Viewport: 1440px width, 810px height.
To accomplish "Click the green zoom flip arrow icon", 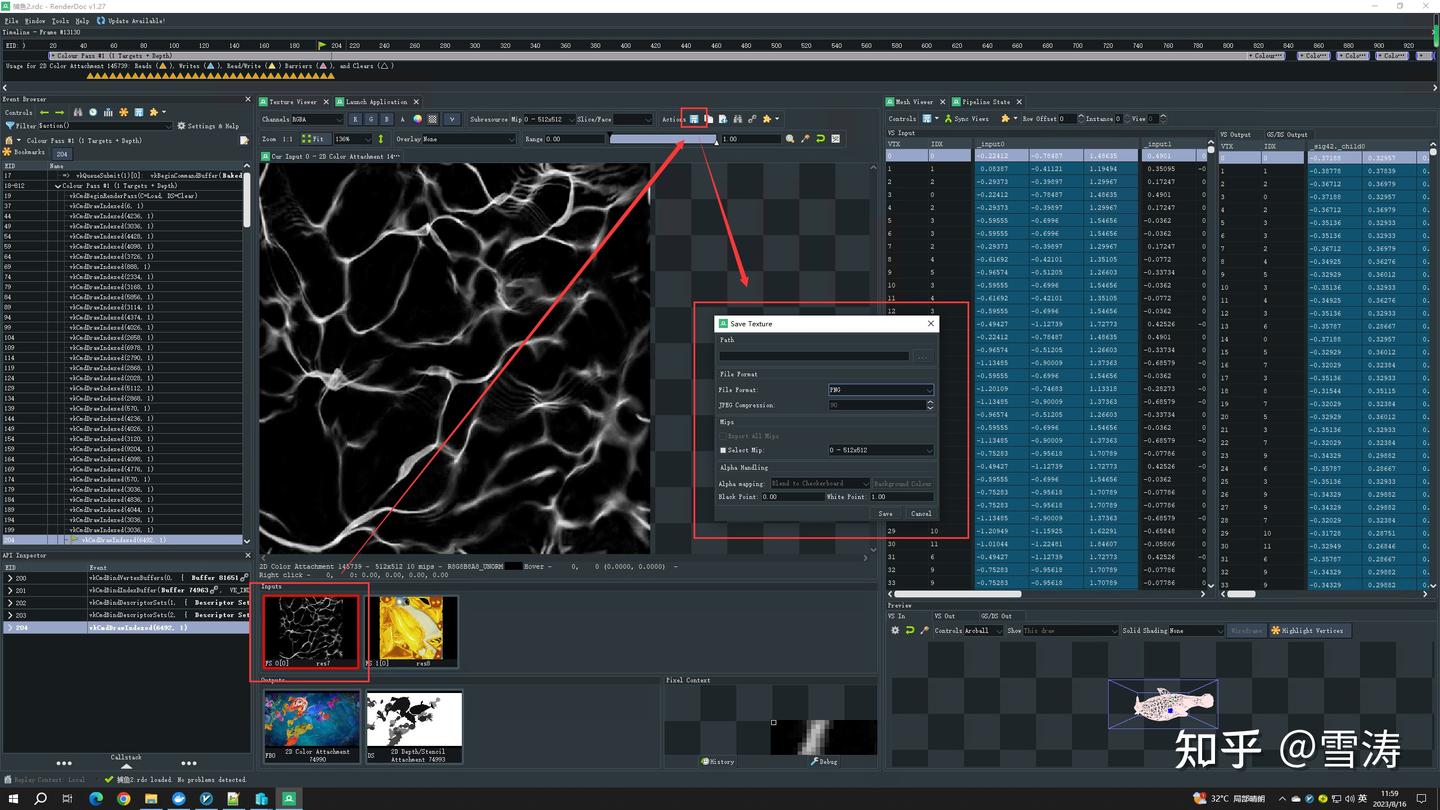I will point(380,139).
